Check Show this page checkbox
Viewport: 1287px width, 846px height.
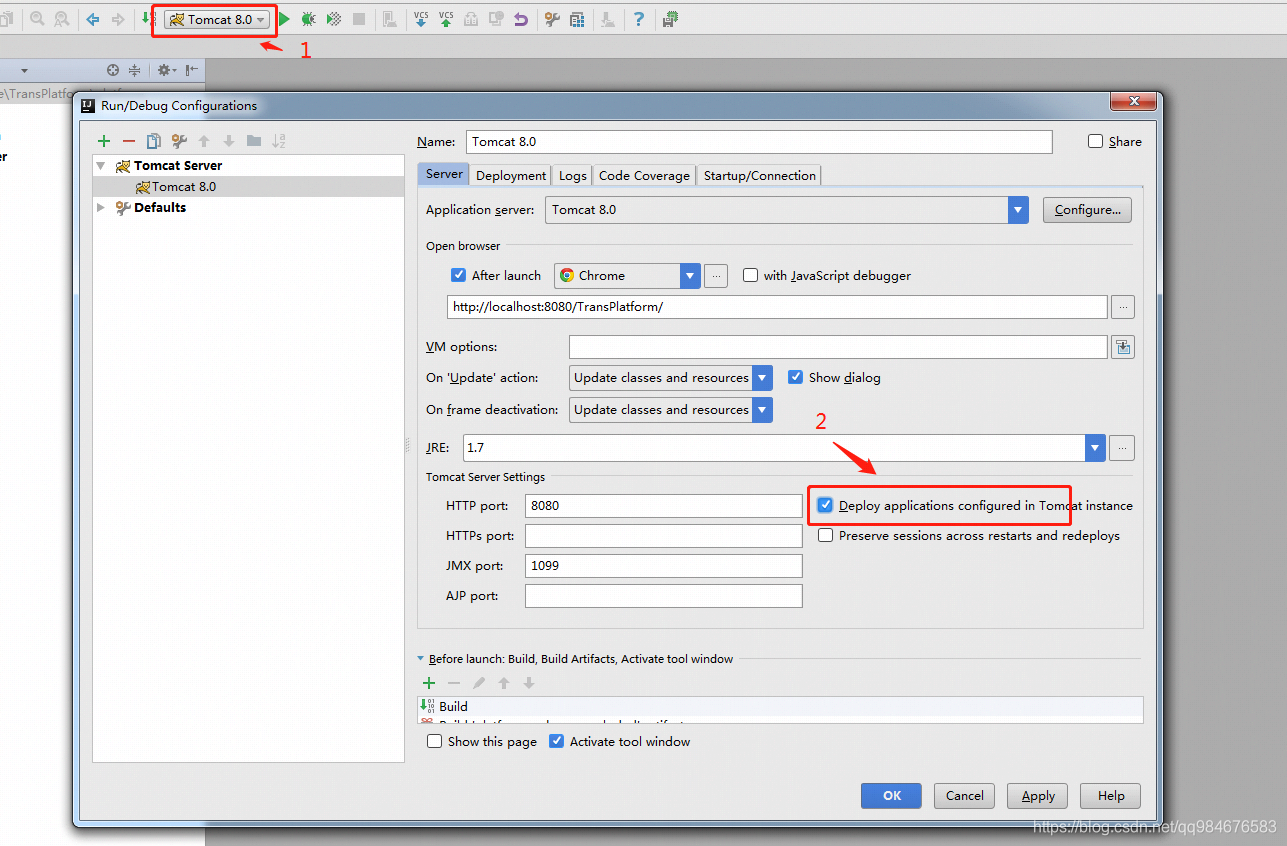(x=434, y=741)
